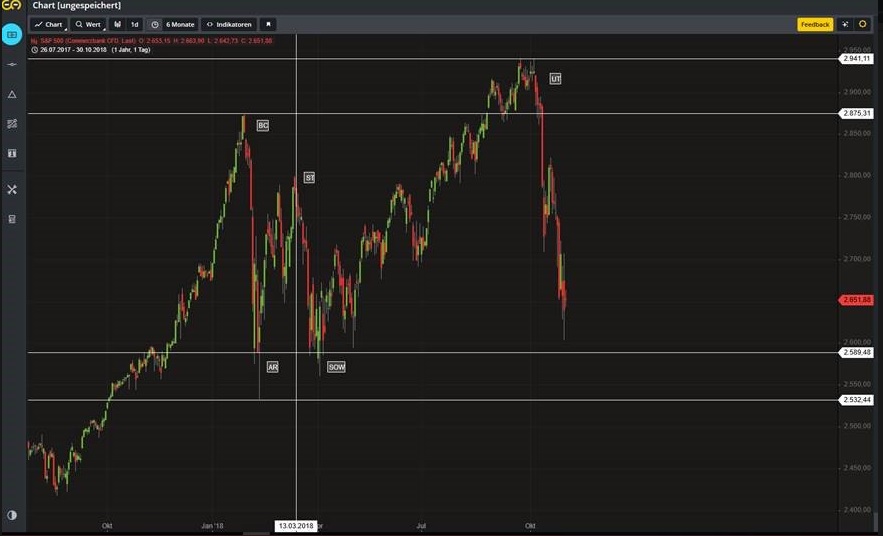883x536 pixels.
Task: Click the Chart [ungespeichert] title
Action: [x=77, y=6]
